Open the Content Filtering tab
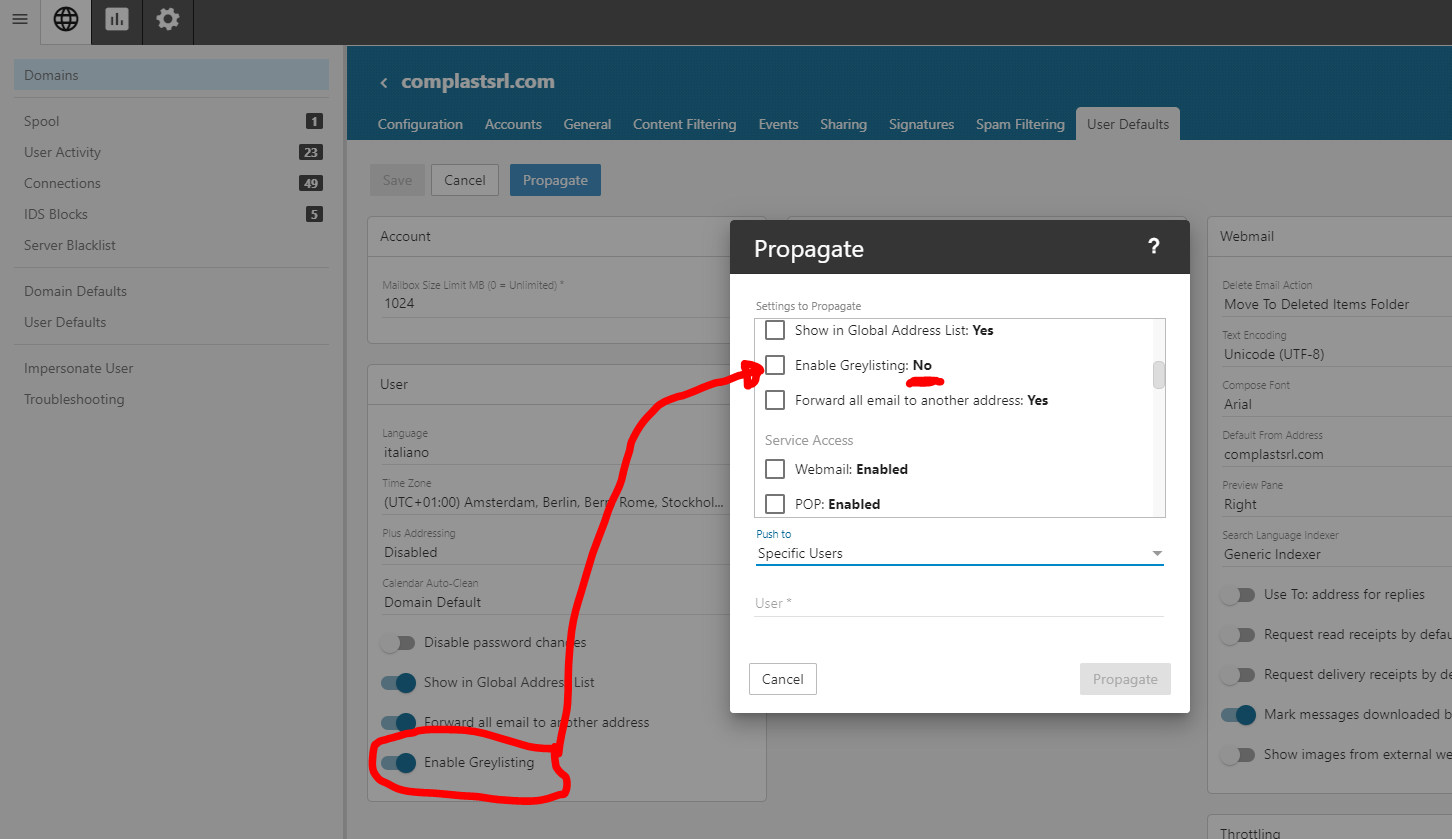Screen dimensions: 1452x839 click(x=684, y=125)
